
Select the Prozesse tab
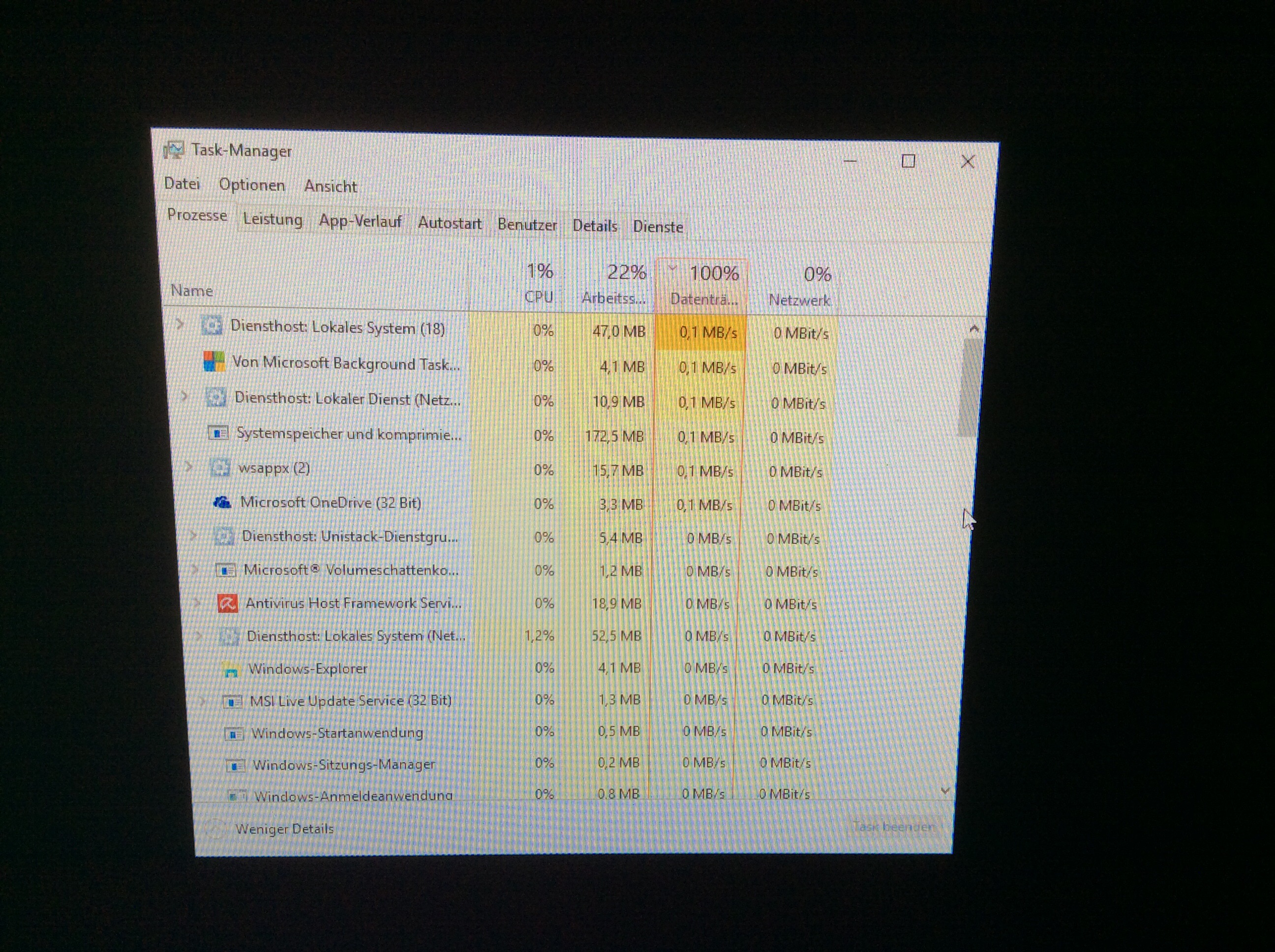(197, 215)
